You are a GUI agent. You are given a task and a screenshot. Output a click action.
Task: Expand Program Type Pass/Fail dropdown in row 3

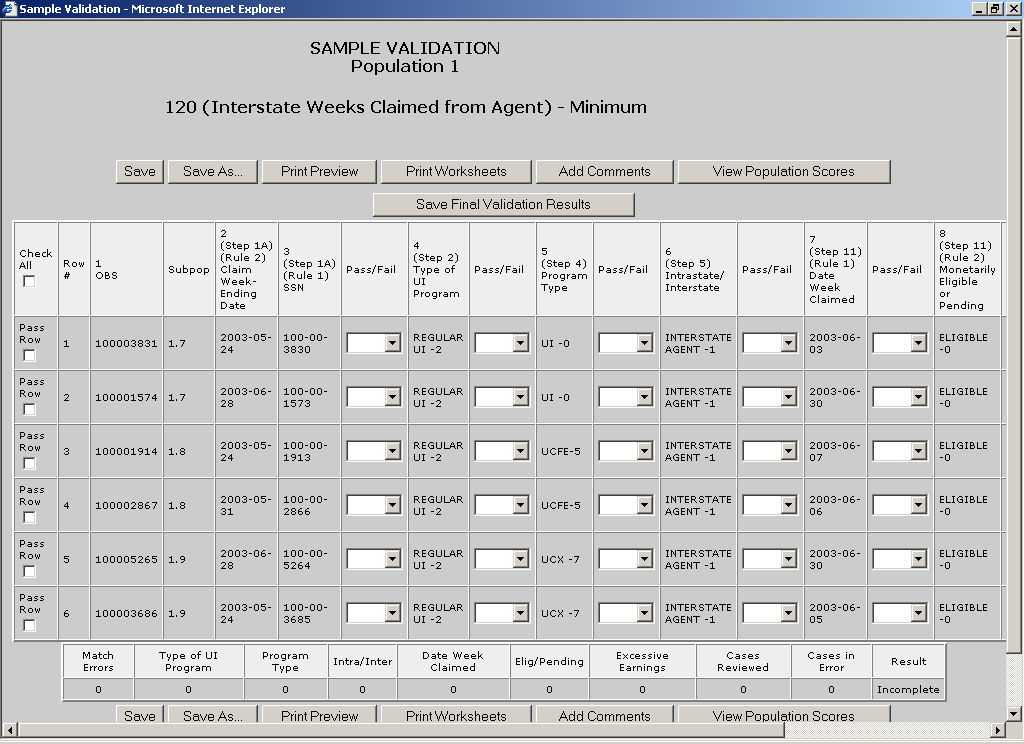point(644,451)
